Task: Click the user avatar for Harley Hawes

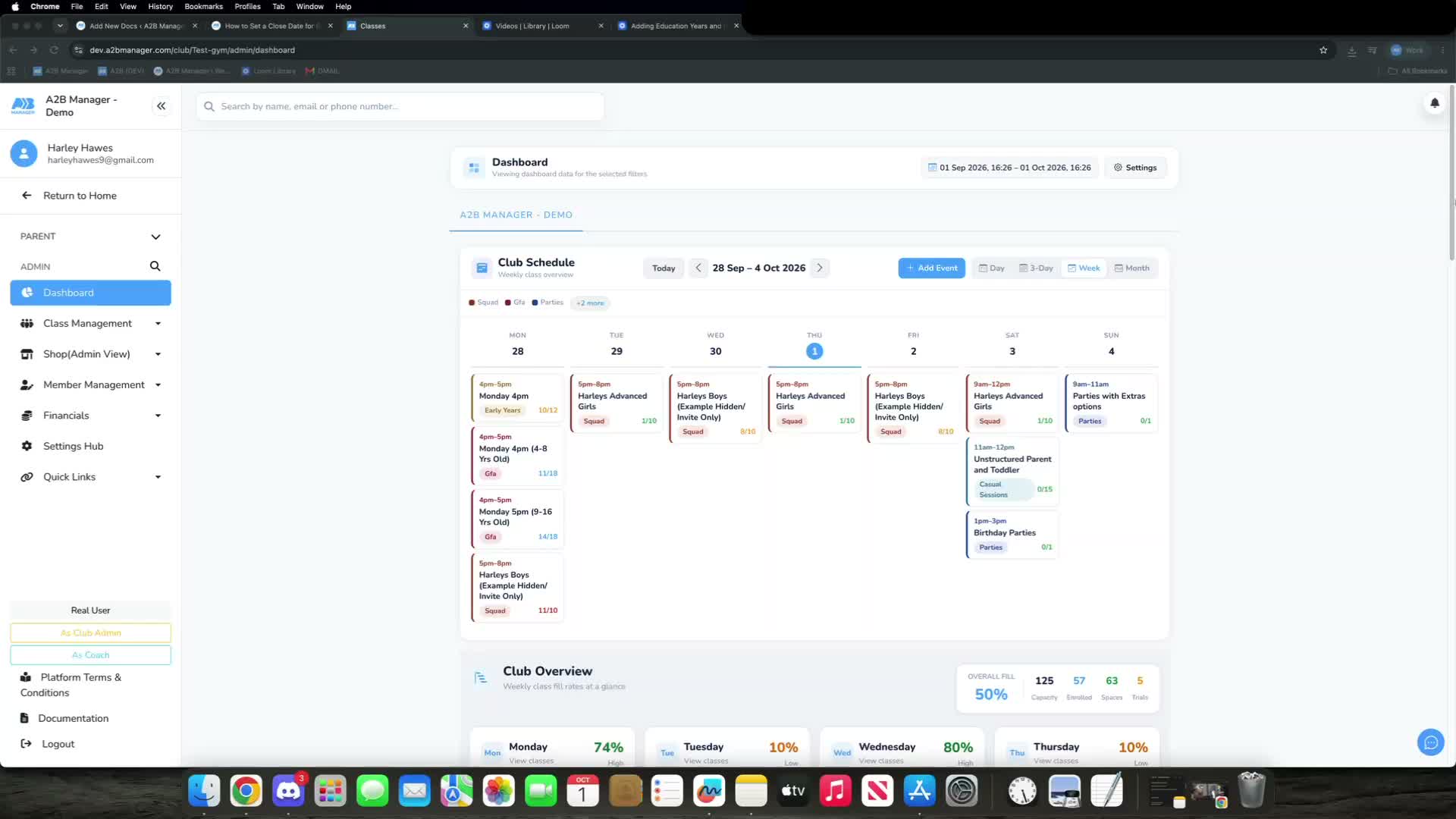Action: point(24,154)
